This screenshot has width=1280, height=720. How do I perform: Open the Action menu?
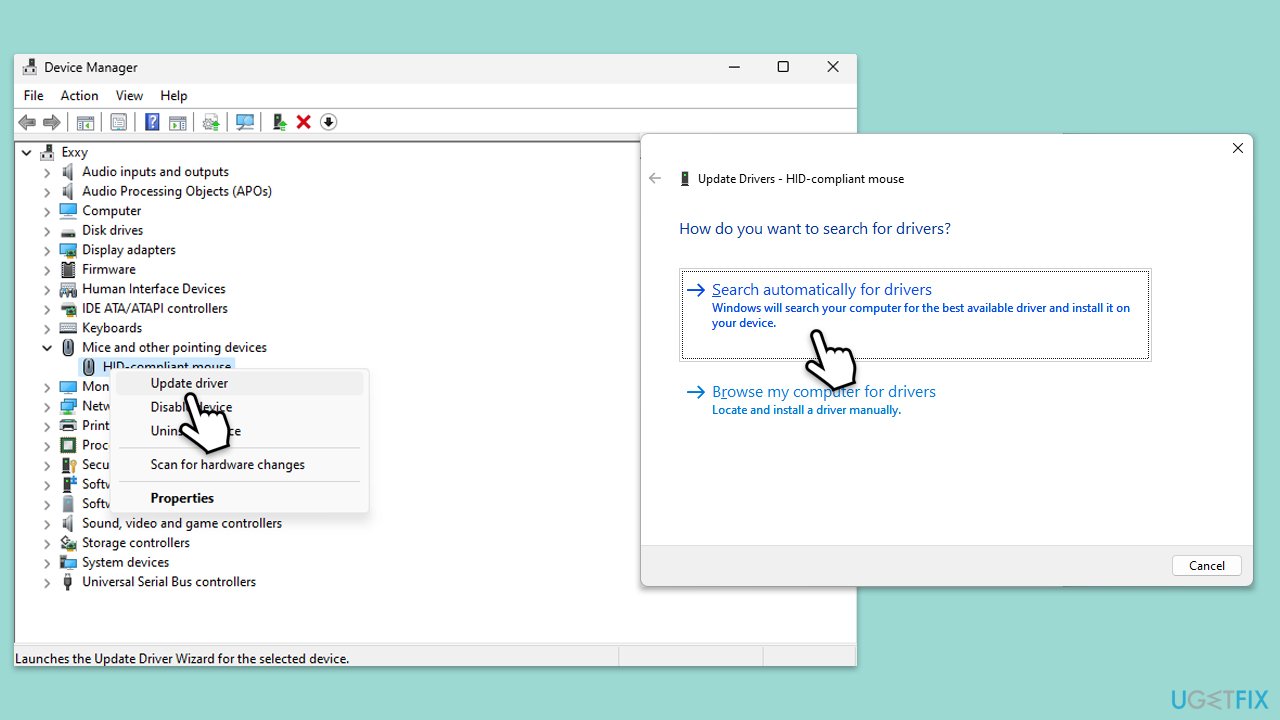[79, 96]
